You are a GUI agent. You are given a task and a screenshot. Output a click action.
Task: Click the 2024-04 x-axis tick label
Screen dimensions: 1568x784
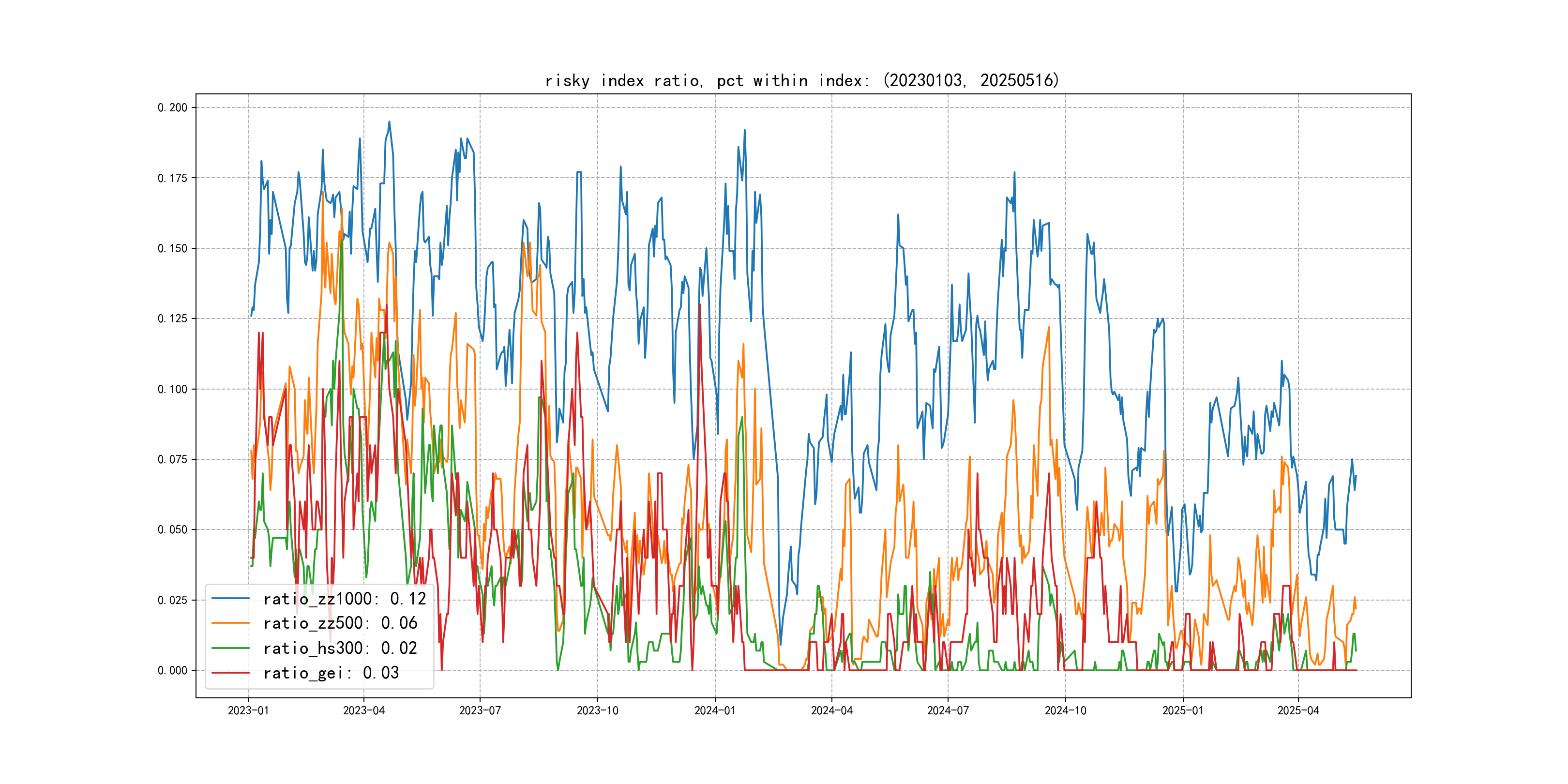pos(831,710)
